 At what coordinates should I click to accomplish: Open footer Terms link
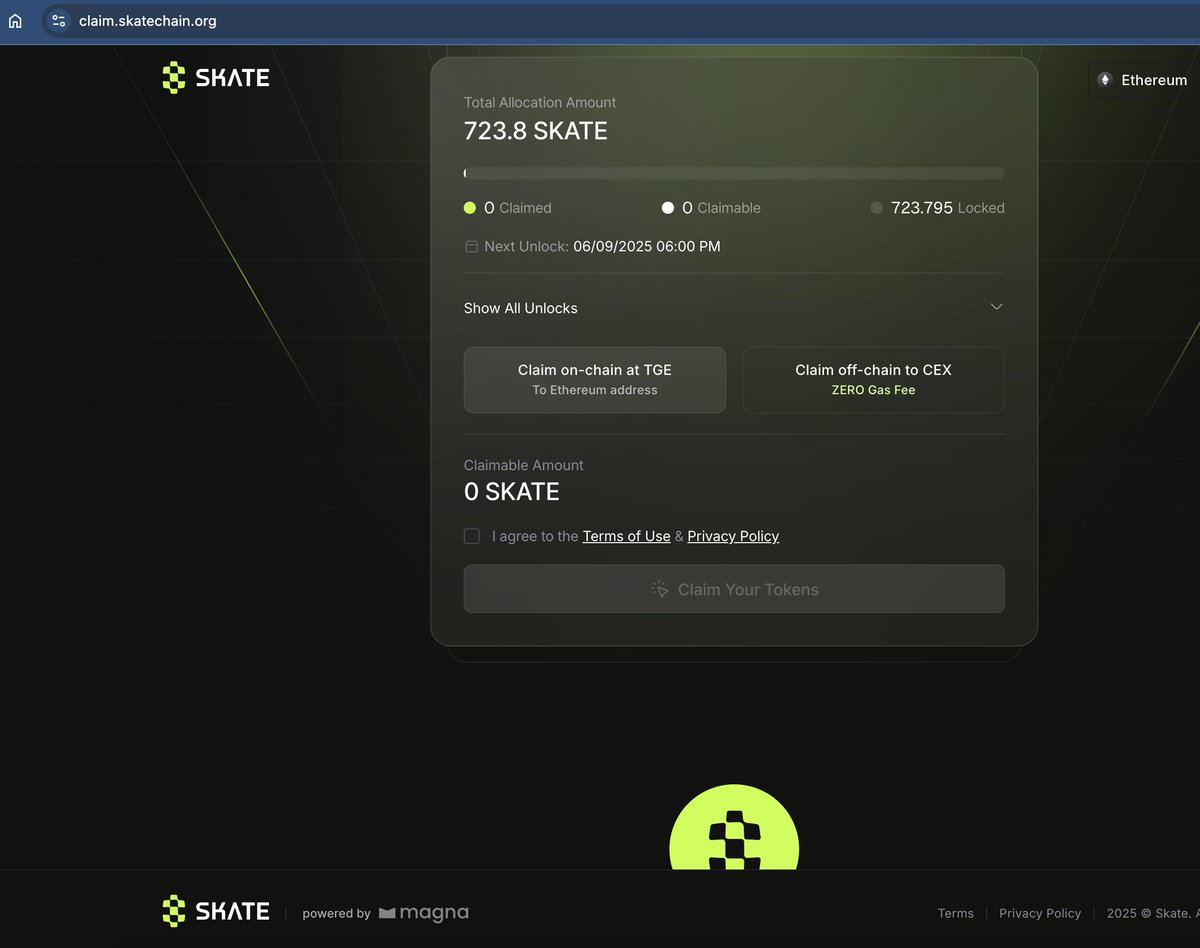pyautogui.click(x=955, y=913)
